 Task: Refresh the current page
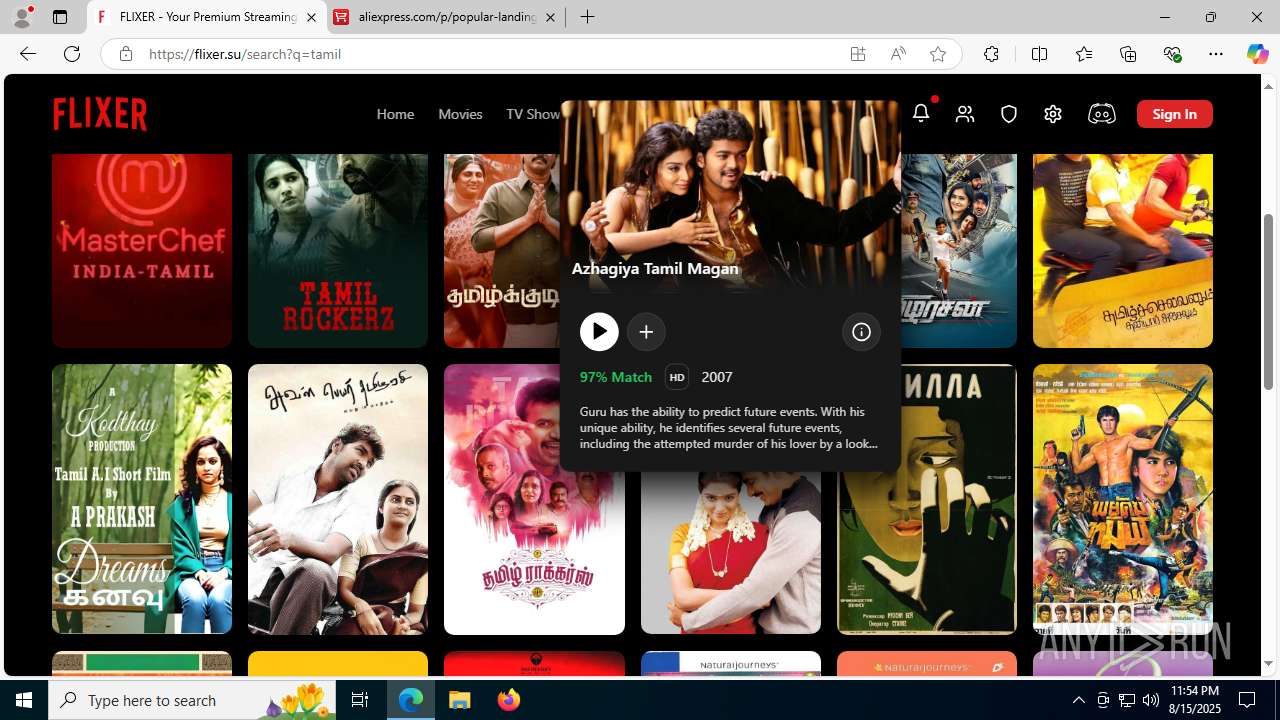coord(72,54)
